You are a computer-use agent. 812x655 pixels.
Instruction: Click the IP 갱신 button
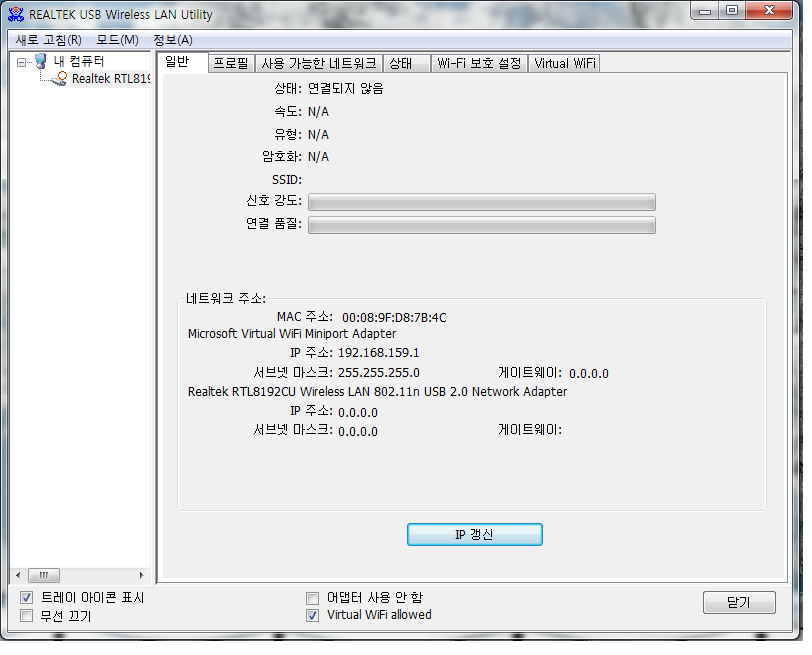point(474,534)
